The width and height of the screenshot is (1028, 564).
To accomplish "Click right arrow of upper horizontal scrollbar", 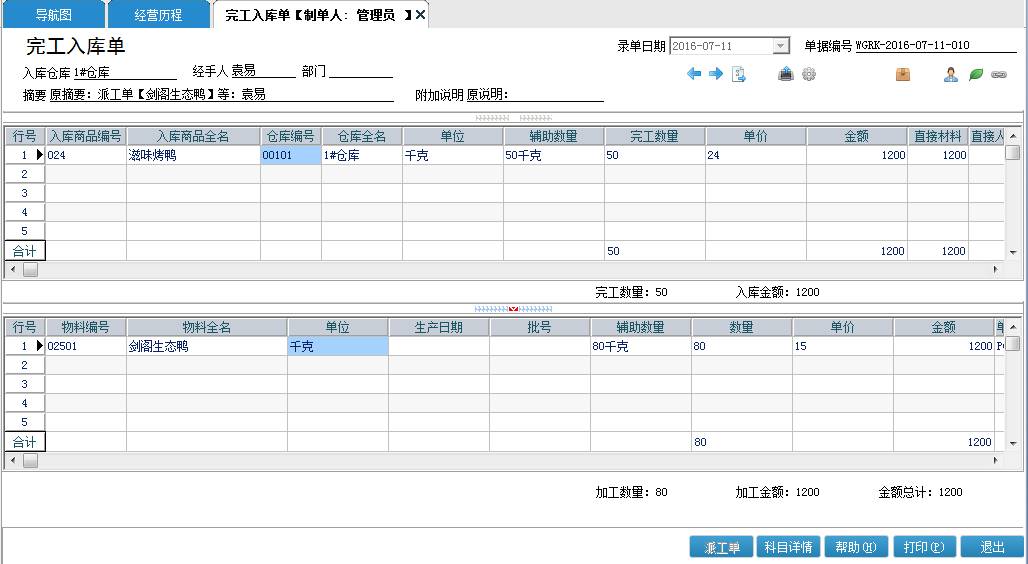I will 995,270.
